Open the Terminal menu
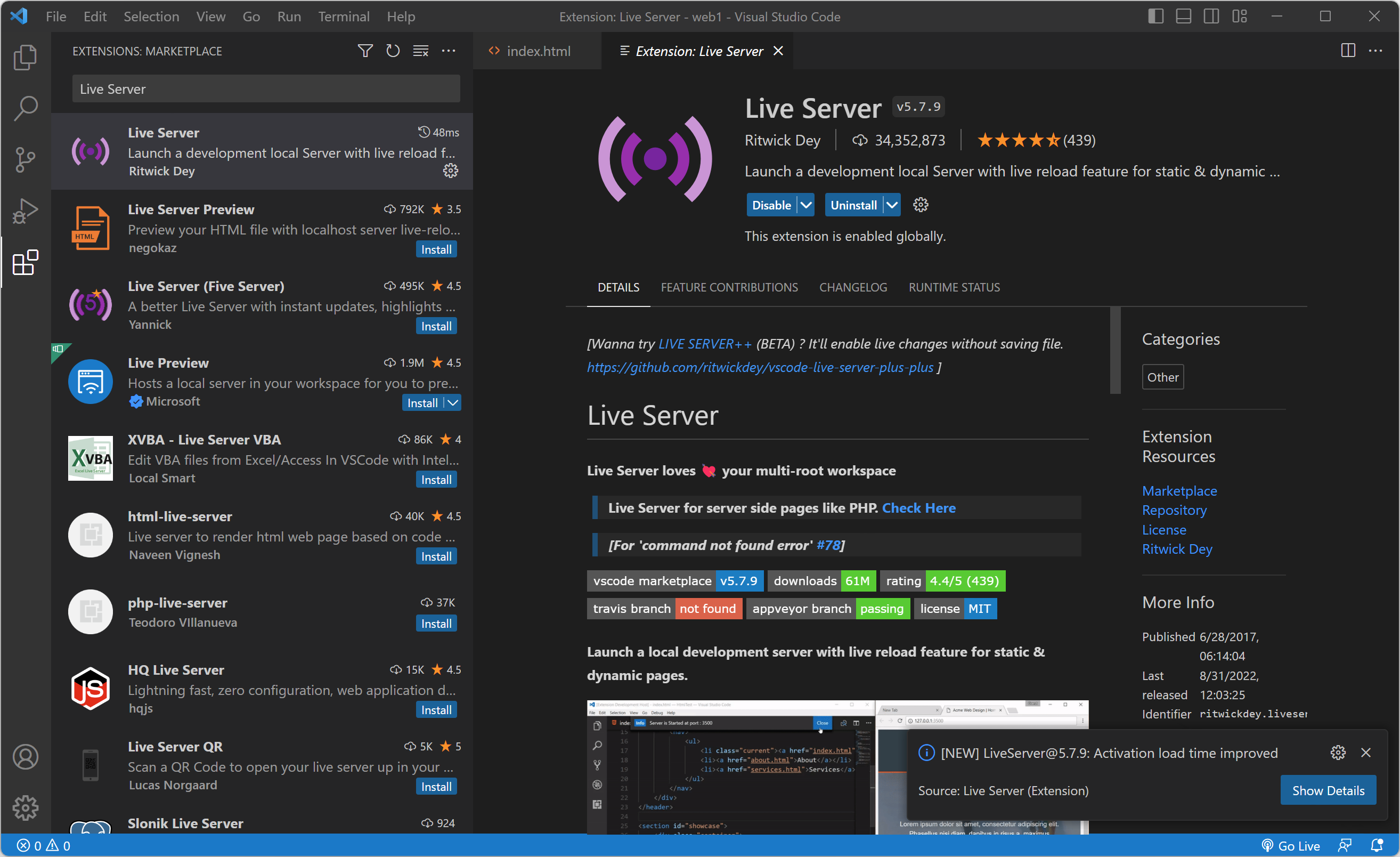The height and width of the screenshot is (857, 1400). coord(343,17)
